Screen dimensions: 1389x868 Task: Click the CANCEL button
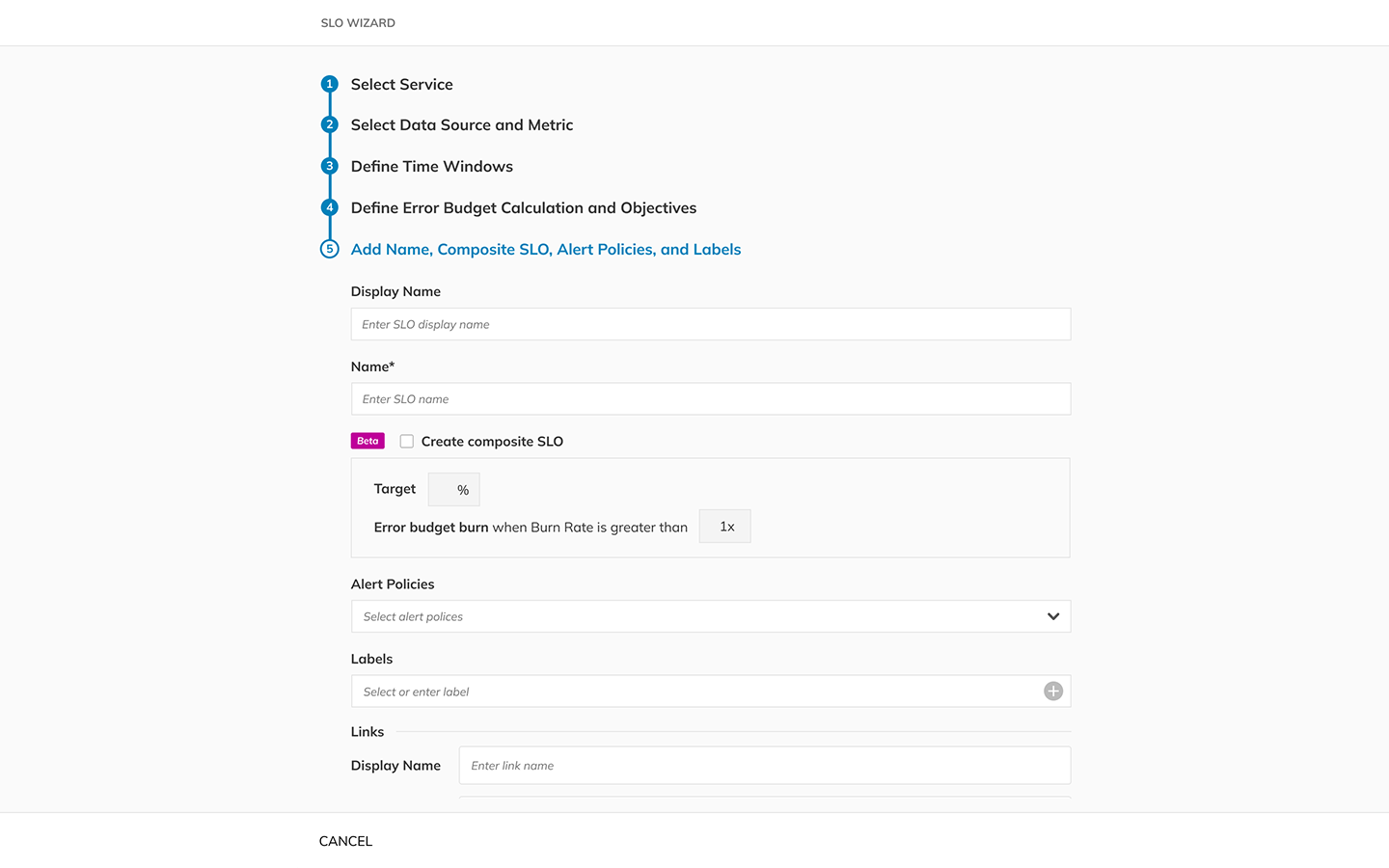(345, 841)
